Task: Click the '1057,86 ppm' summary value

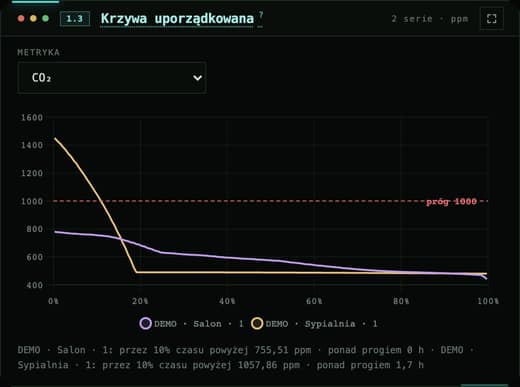Action: (x=269, y=365)
